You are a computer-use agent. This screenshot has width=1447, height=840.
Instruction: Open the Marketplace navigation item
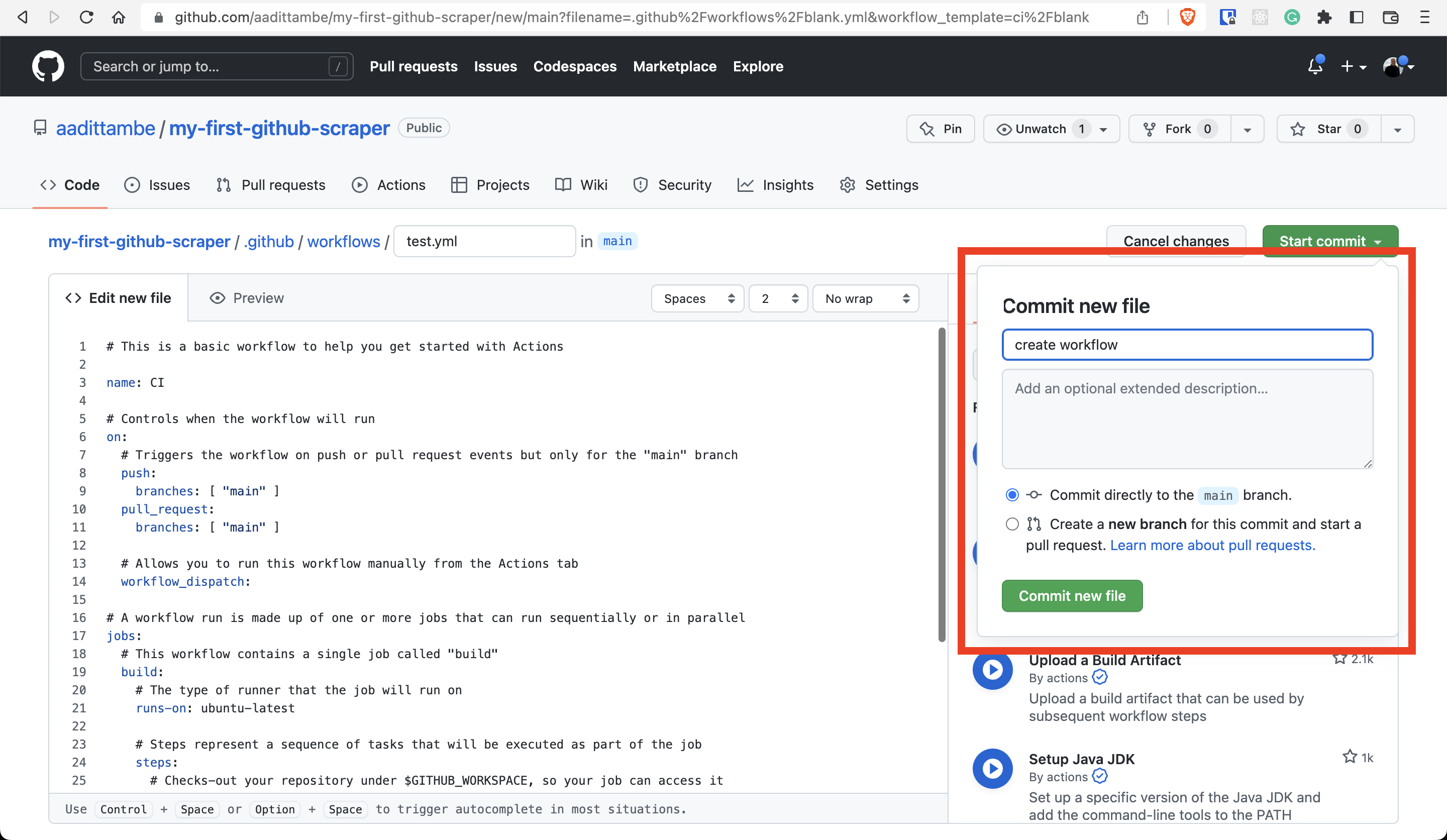[675, 66]
